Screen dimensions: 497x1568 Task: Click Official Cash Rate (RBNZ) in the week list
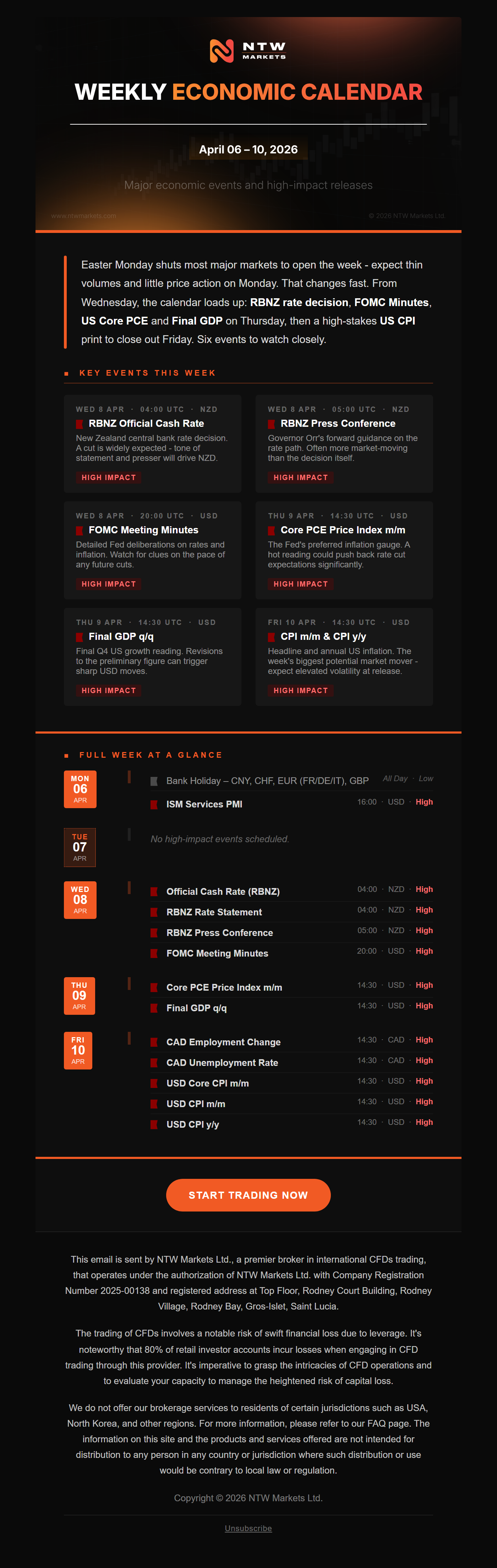pyautogui.click(x=223, y=892)
